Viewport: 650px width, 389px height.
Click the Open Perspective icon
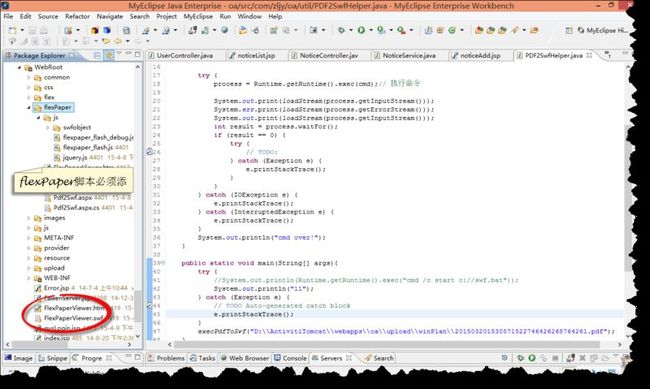569,30
